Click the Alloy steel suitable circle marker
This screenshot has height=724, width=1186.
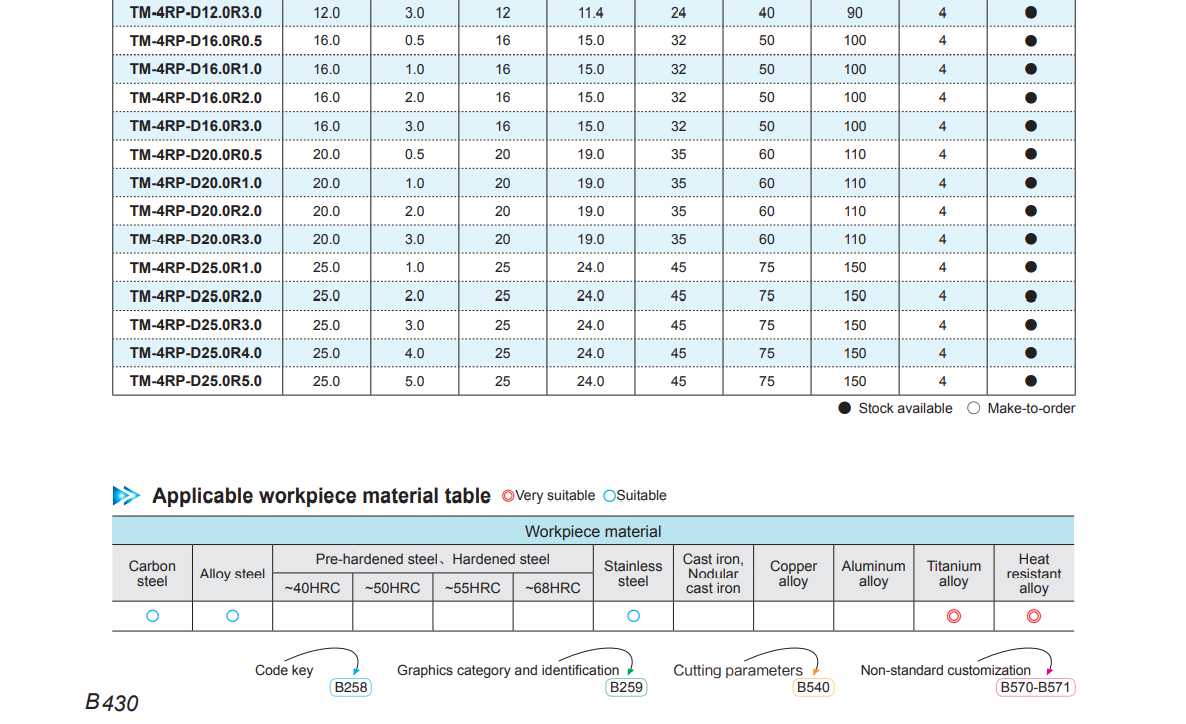[x=232, y=616]
